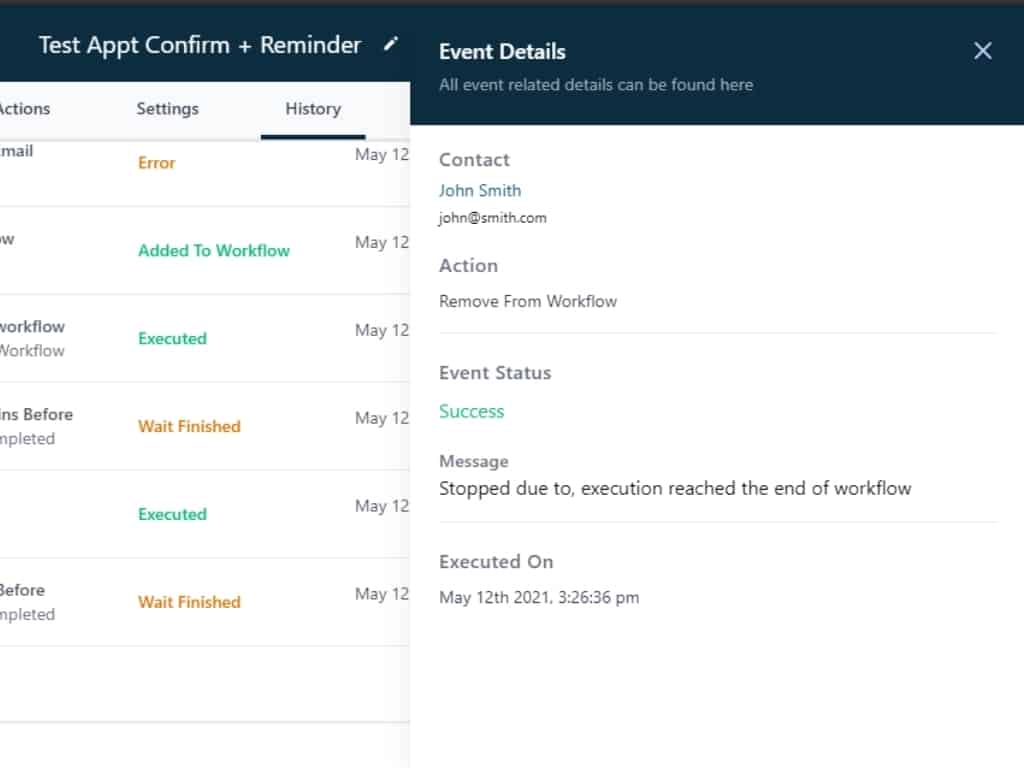The height and width of the screenshot is (768, 1024).
Task: Click the Stopped due to message text
Action: pos(675,489)
